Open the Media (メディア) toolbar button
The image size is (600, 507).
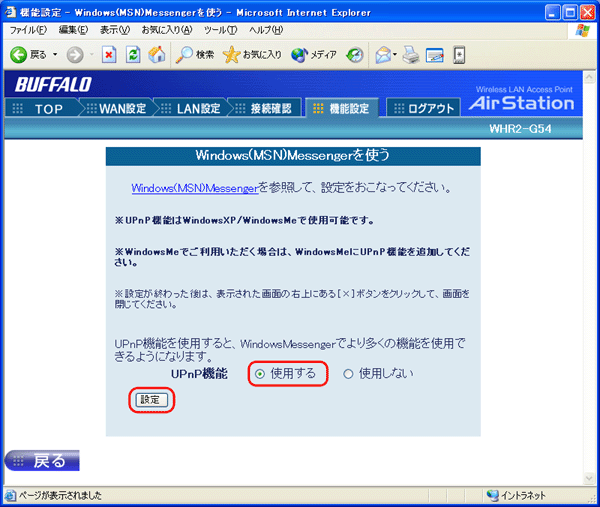[x=314, y=55]
